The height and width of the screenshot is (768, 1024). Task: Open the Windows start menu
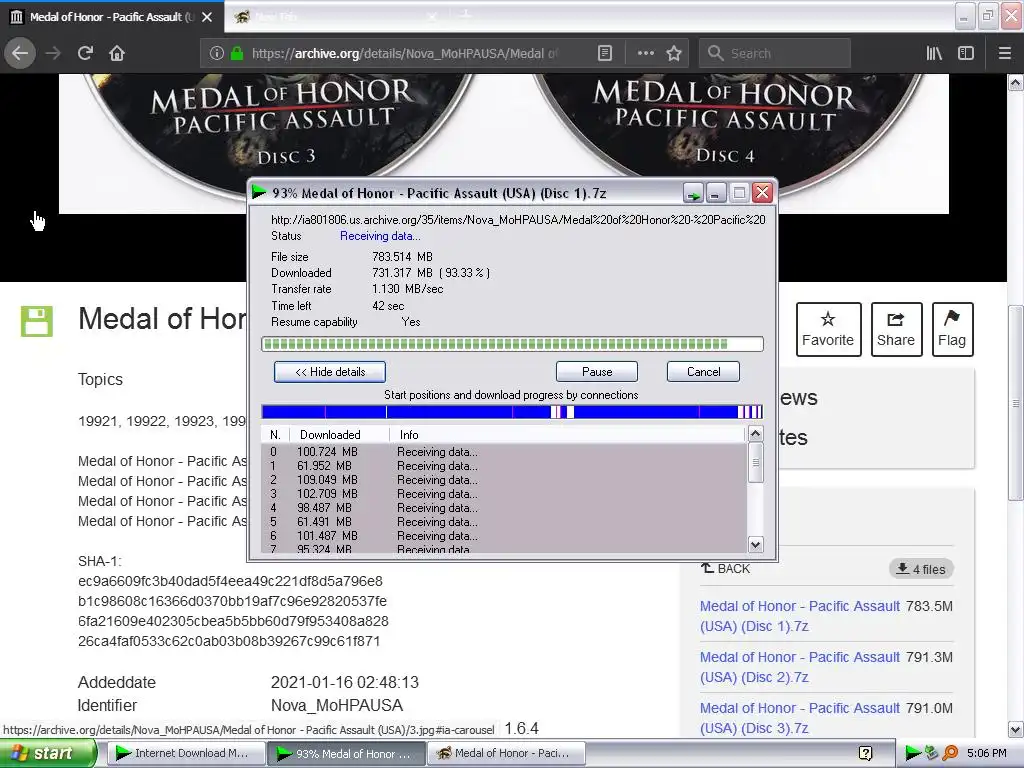click(x=48, y=753)
